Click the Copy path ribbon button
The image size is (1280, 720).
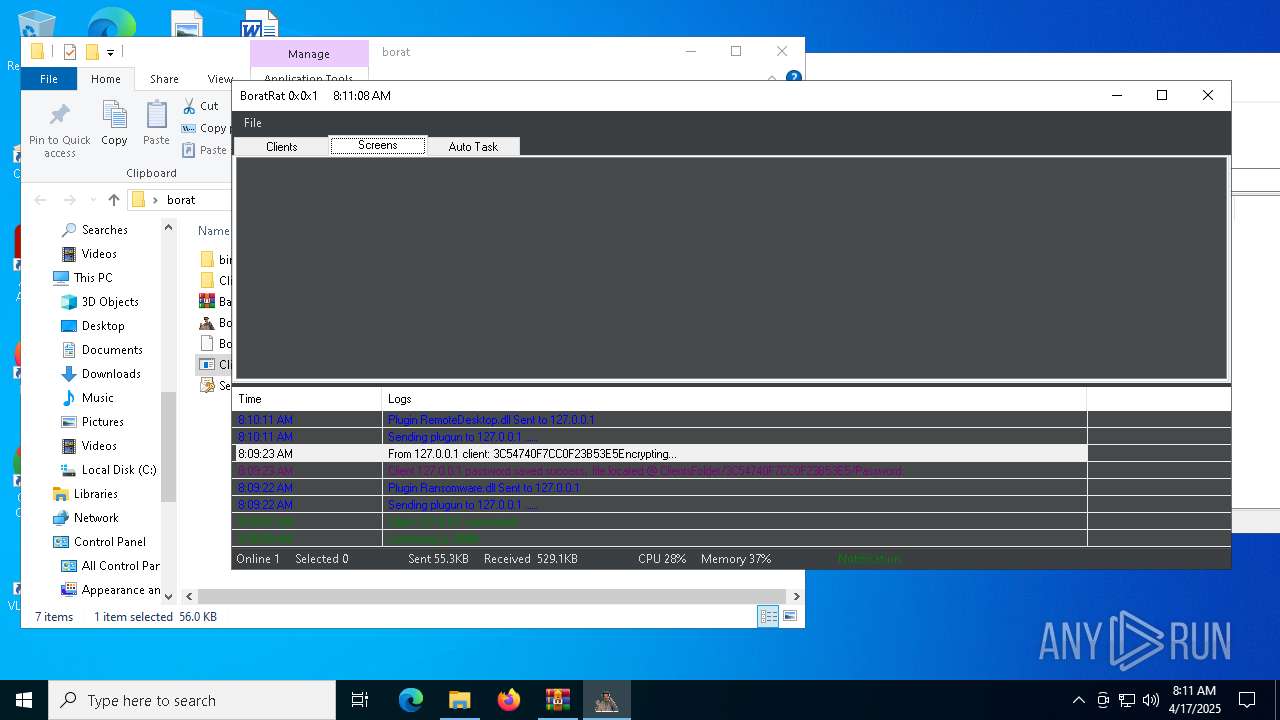[x=205, y=128]
